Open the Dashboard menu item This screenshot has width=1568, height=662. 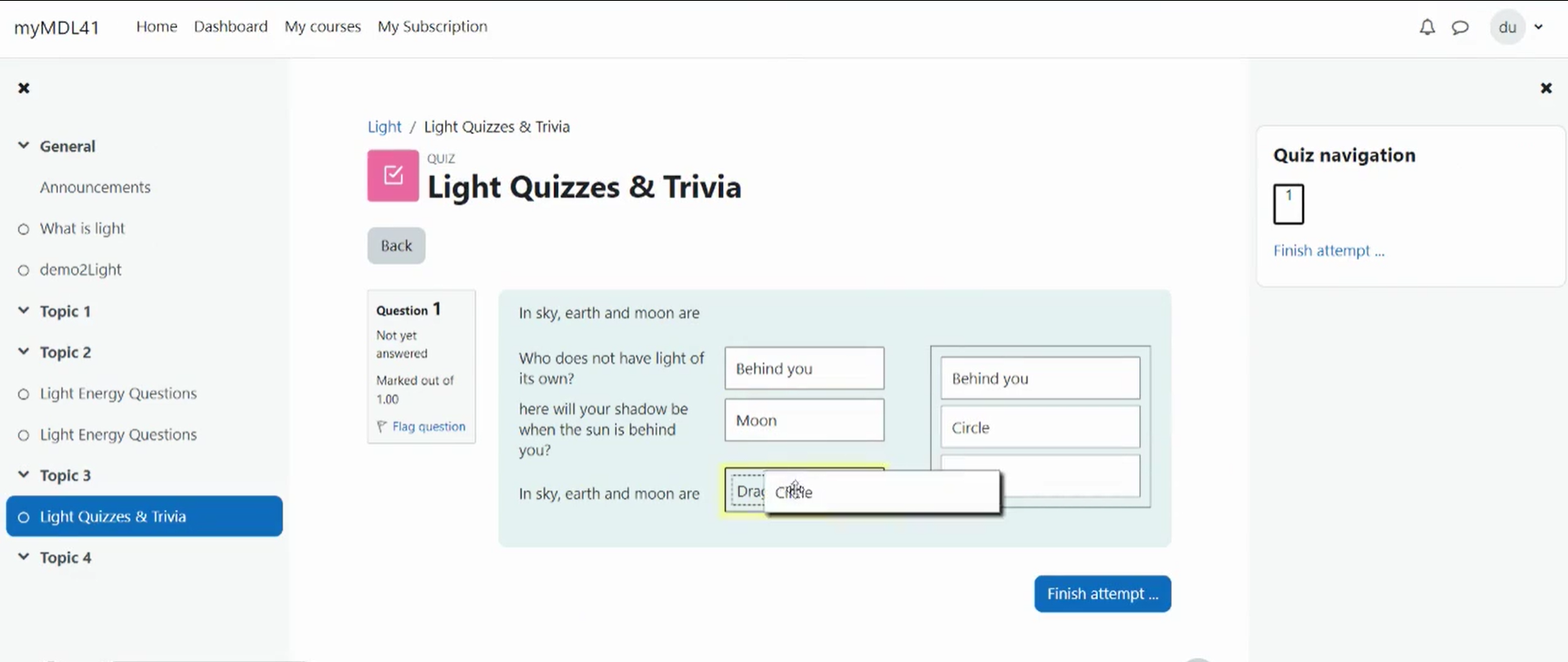231,26
